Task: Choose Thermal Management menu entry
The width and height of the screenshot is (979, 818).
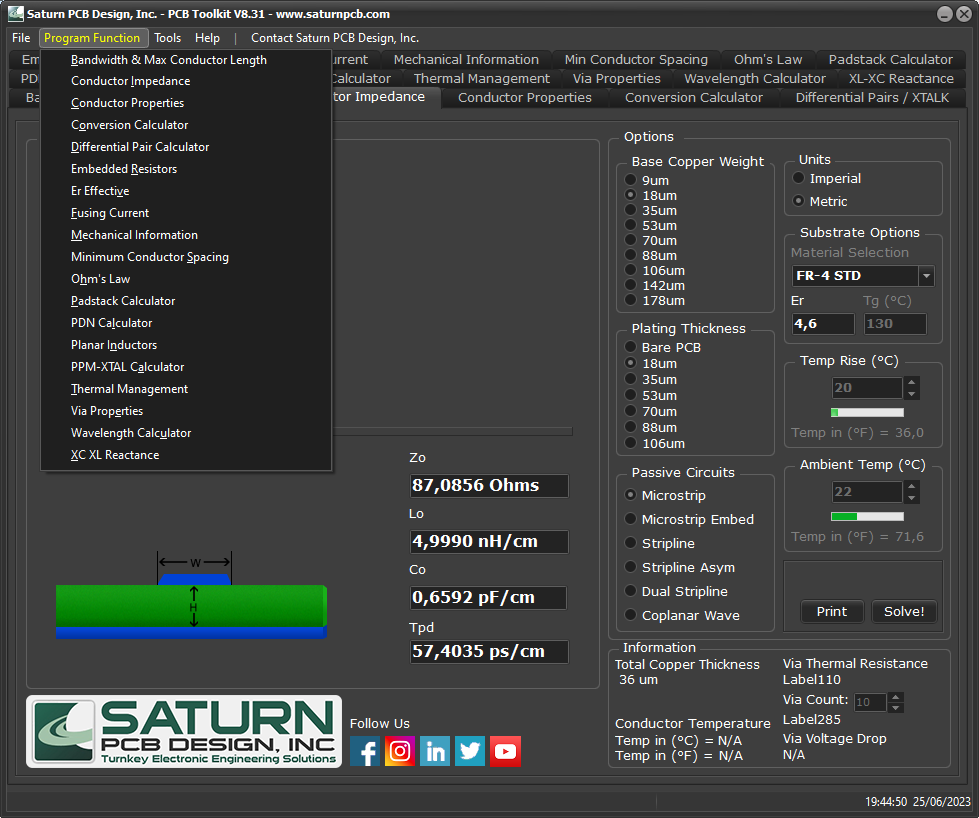Action: (x=185, y=389)
